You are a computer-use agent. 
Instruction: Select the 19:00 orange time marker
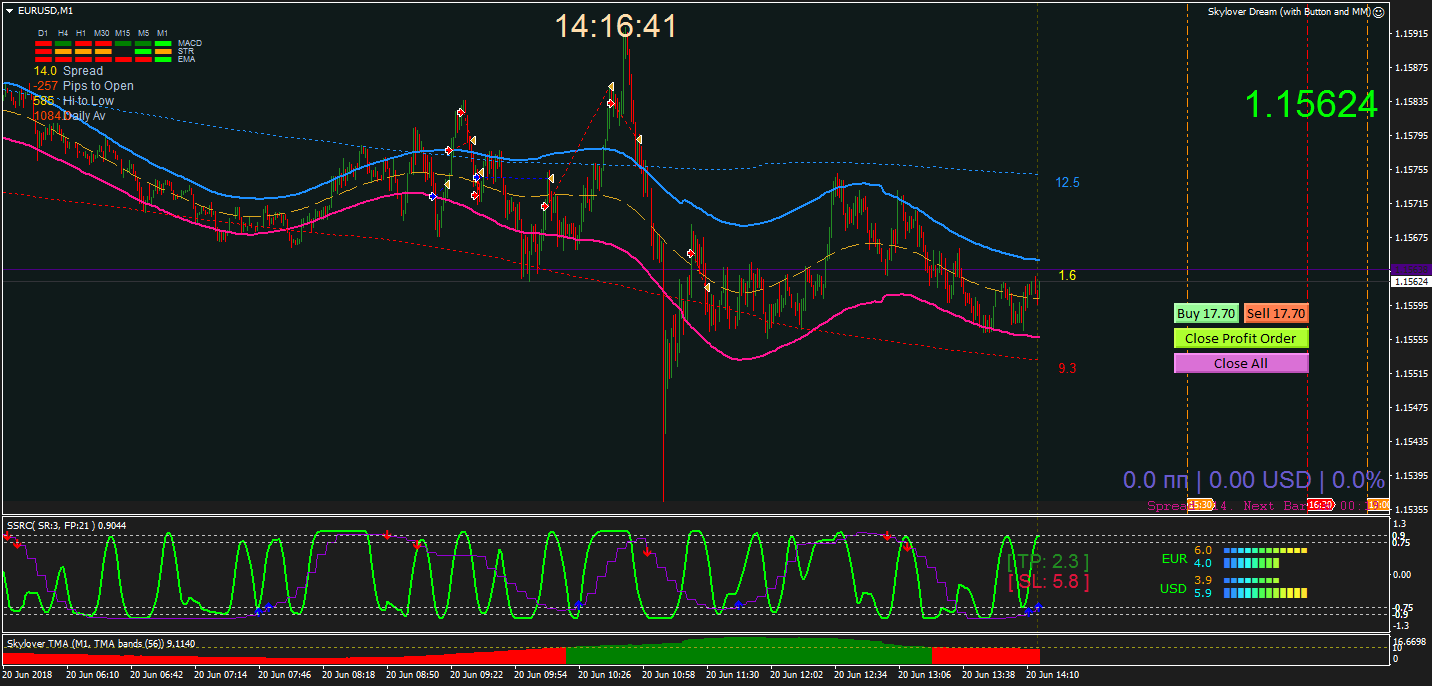click(x=1378, y=505)
